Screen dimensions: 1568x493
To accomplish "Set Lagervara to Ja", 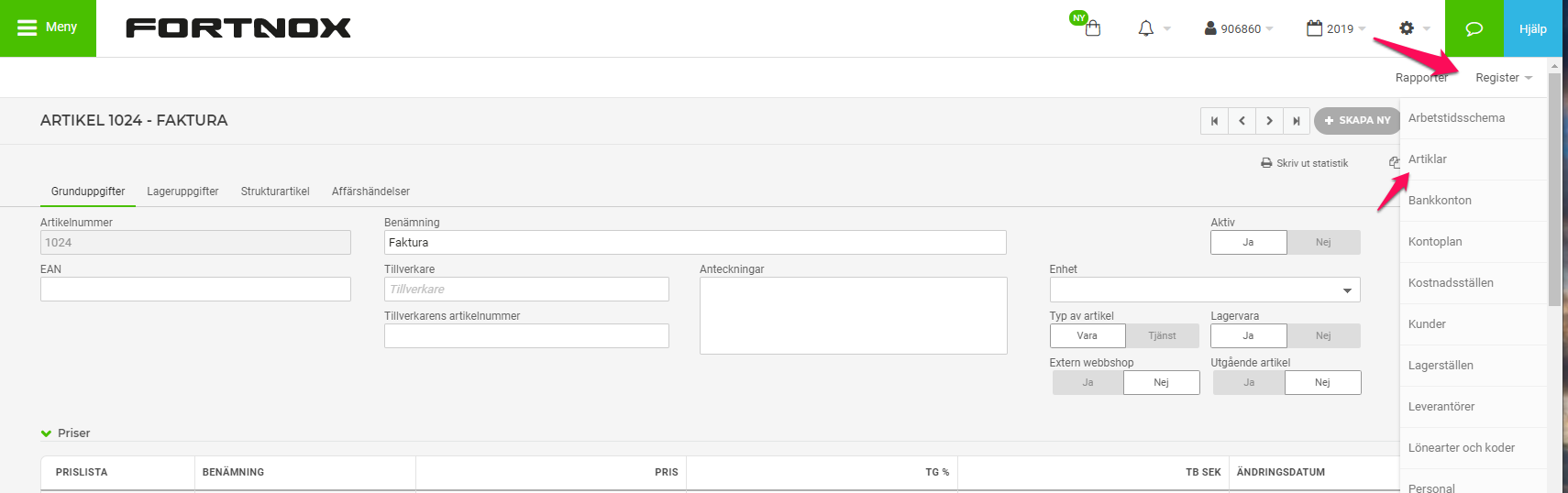I will [x=1249, y=336].
